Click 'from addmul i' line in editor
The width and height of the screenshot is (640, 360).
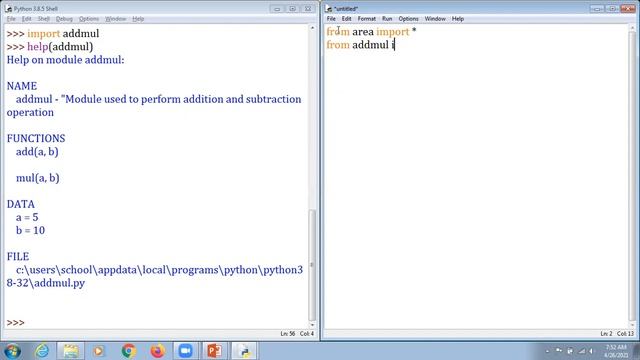360,45
